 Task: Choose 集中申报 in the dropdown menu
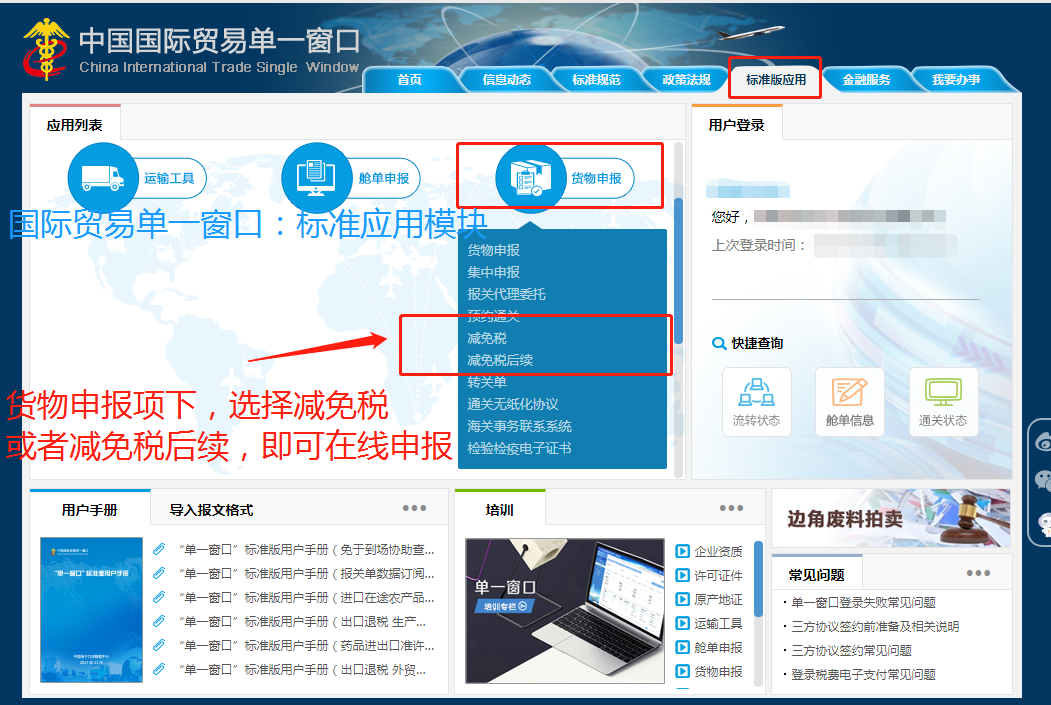point(493,272)
